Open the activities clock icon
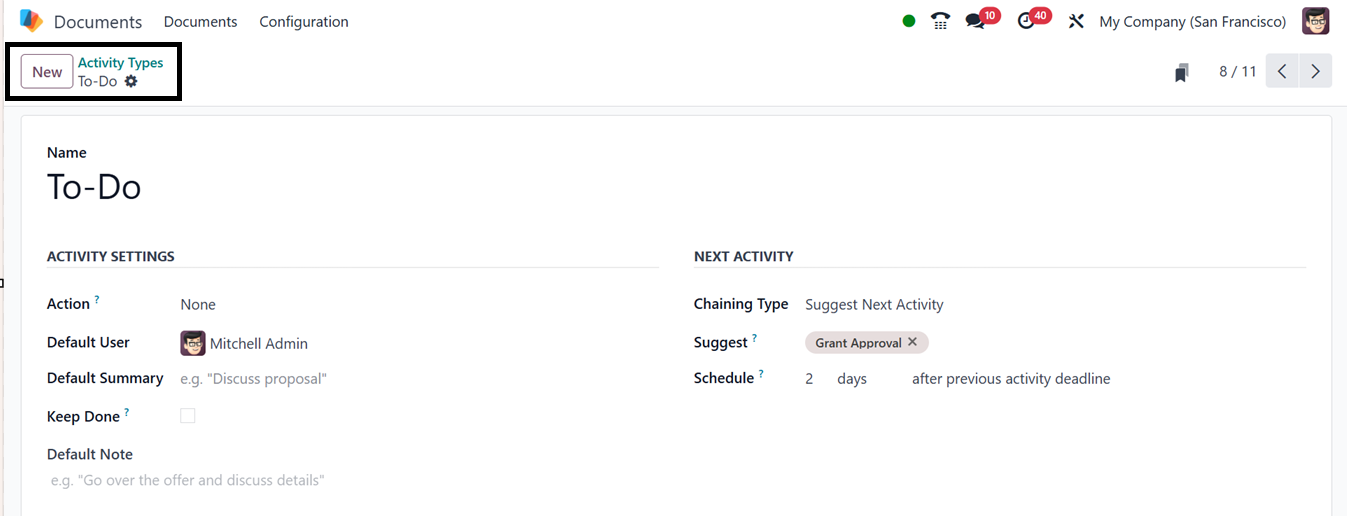 [1026, 21]
